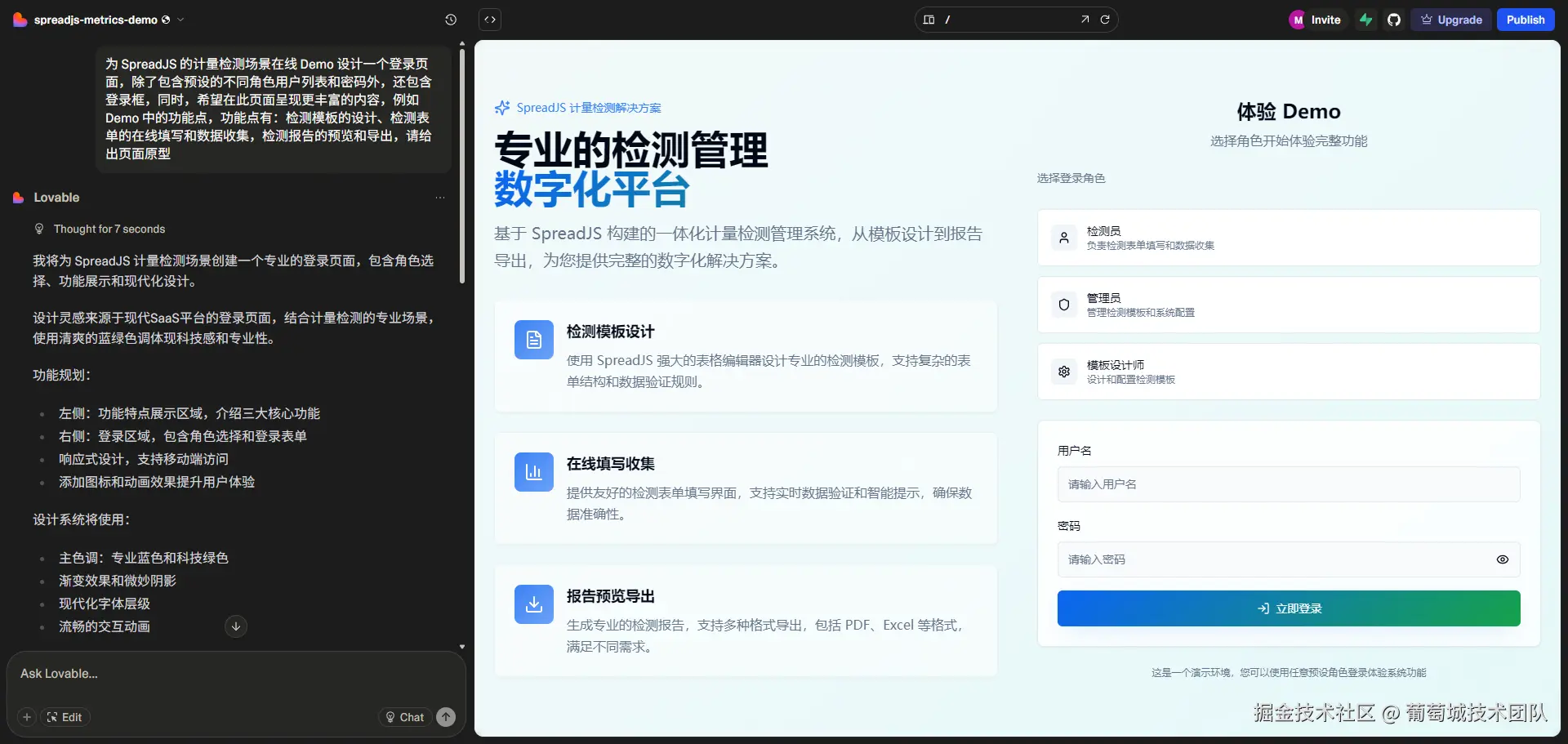Image resolution: width=1568 pixels, height=744 pixels.
Task: Click the chat panel scrollbar thumb
Action: [462, 167]
